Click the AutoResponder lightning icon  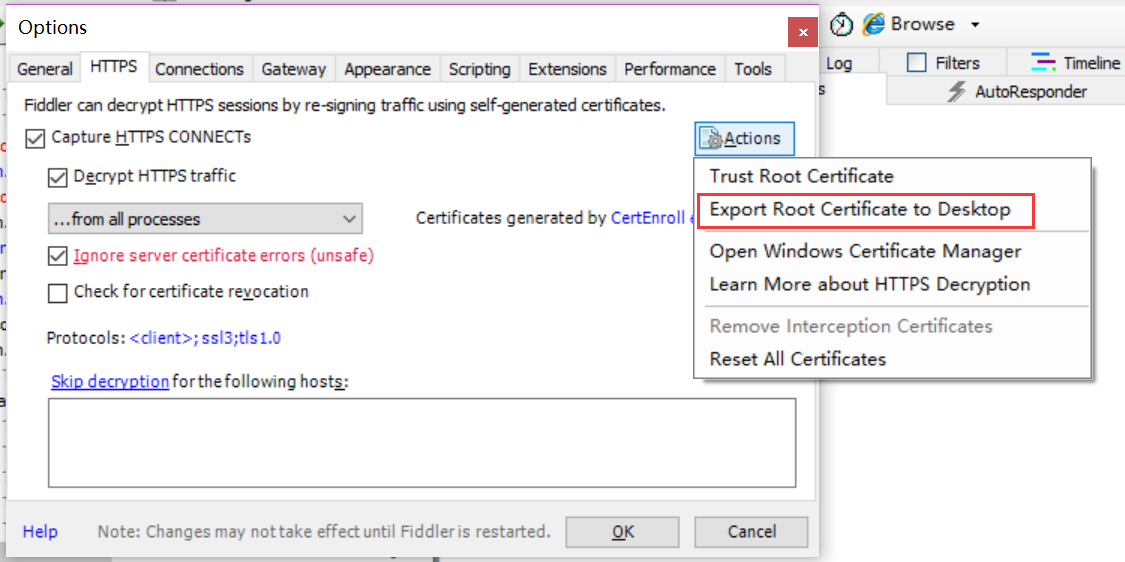tap(957, 91)
